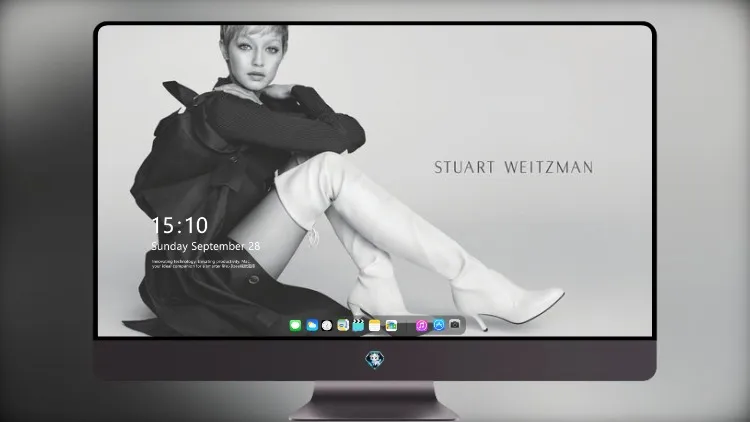Open the clapperboard video app in dock
This screenshot has height=422, width=750.
[358, 325]
